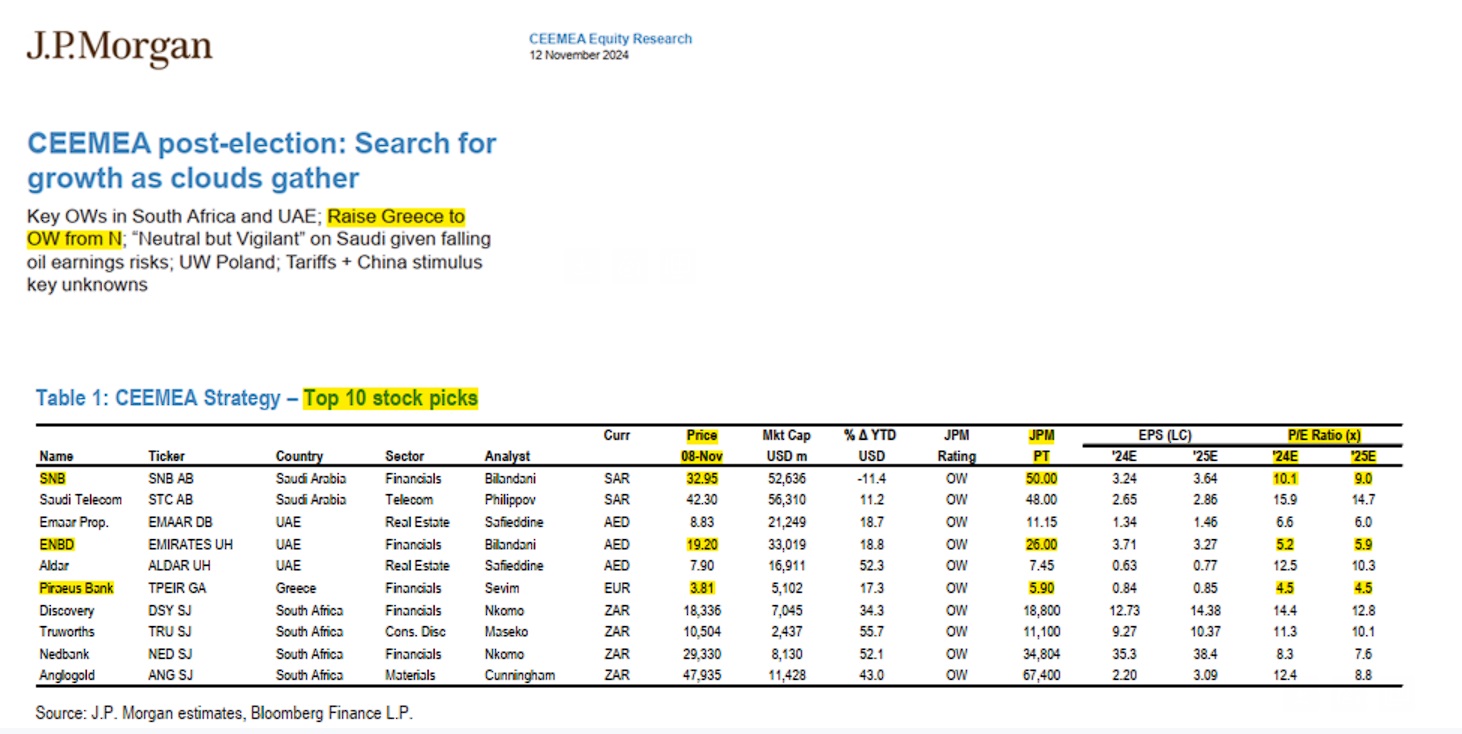Click the "Analyst" column header

[x=507, y=456]
